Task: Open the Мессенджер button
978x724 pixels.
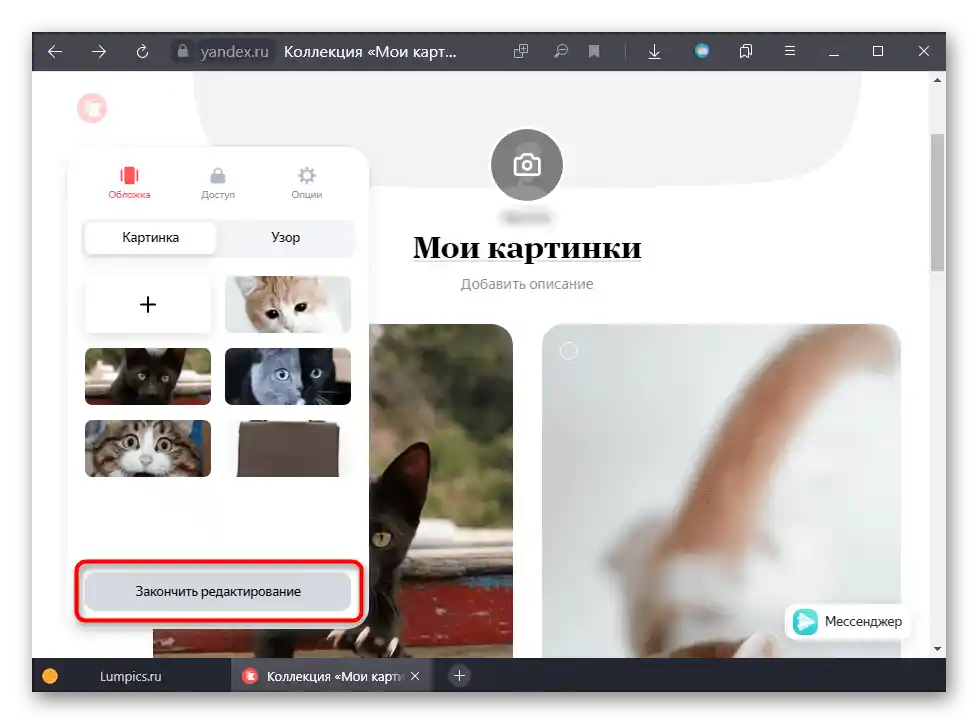Action: click(848, 622)
